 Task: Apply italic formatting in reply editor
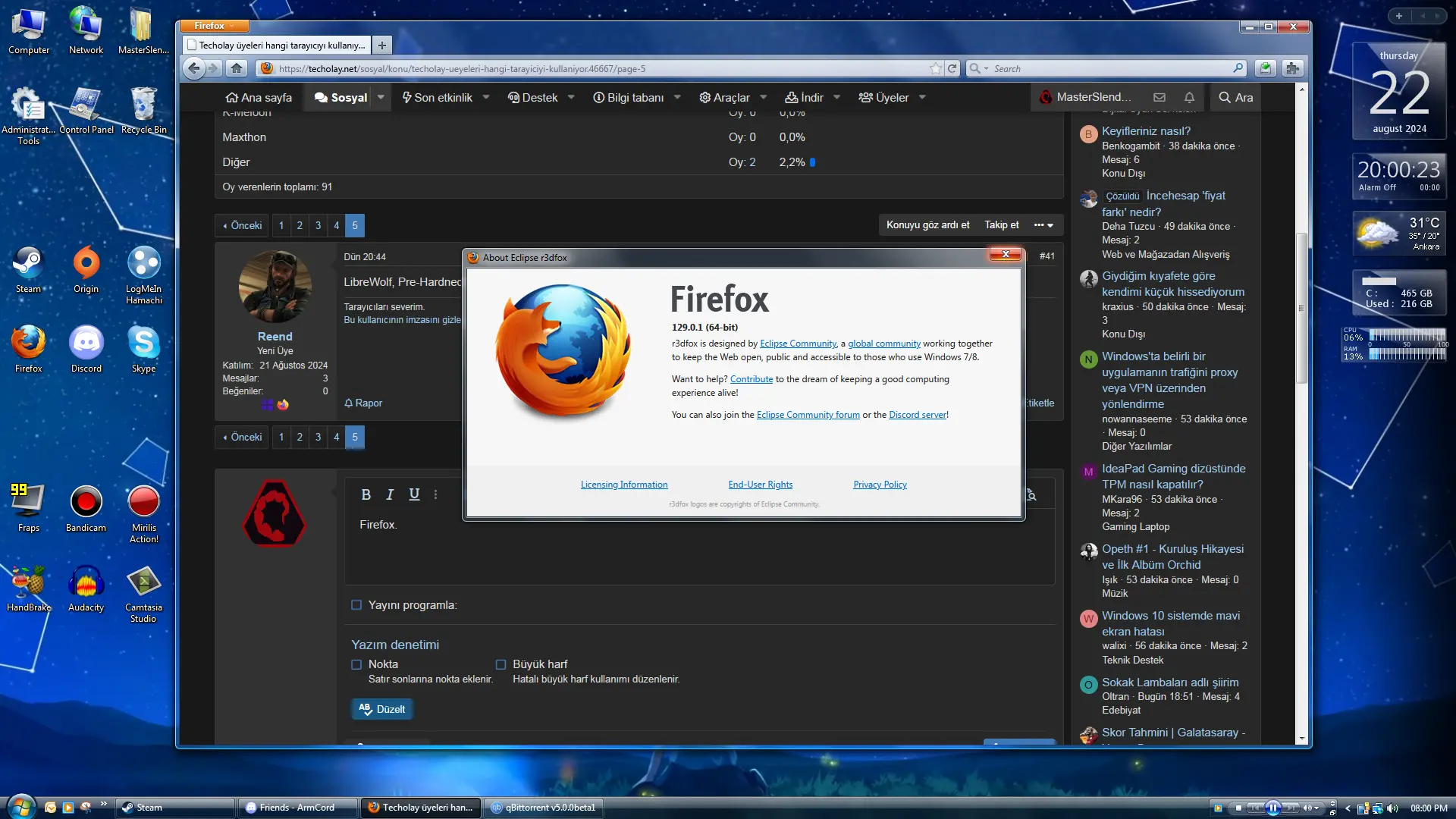click(x=390, y=494)
